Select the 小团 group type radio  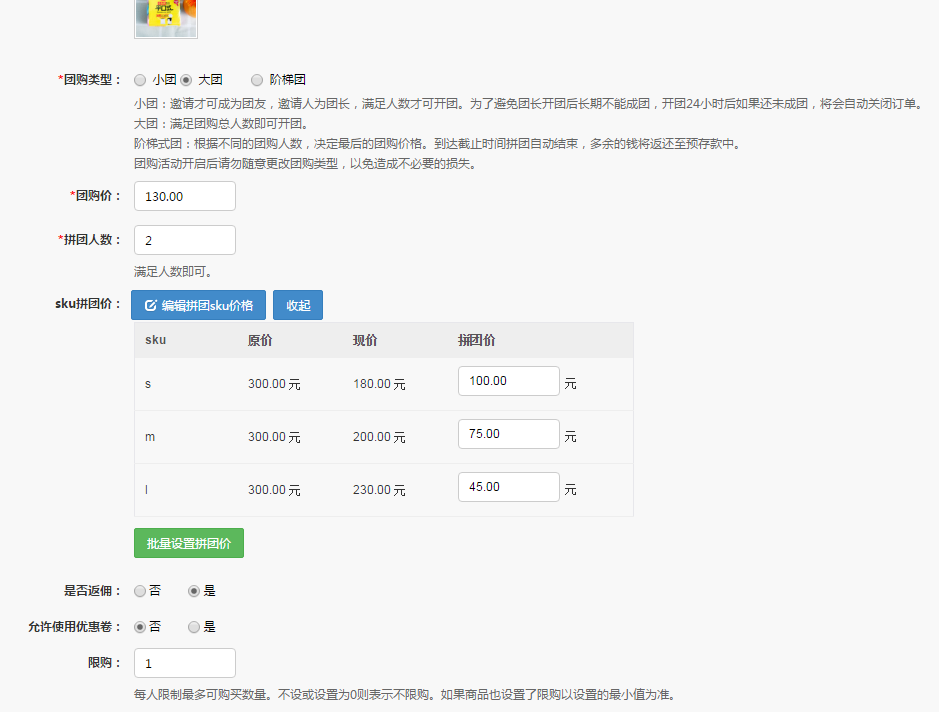(140, 80)
